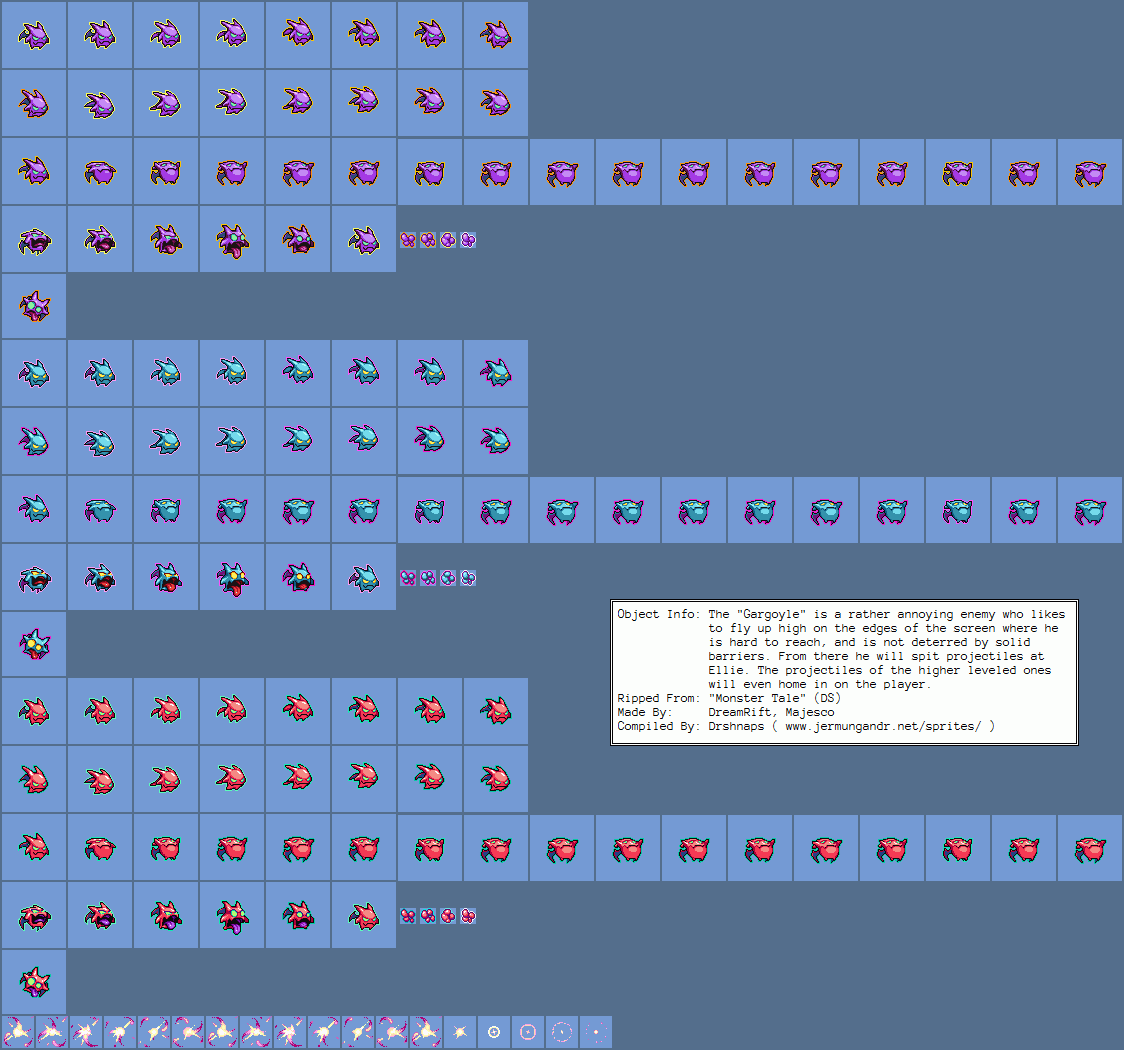Click the solid pink ring effect sprite

tap(528, 1032)
